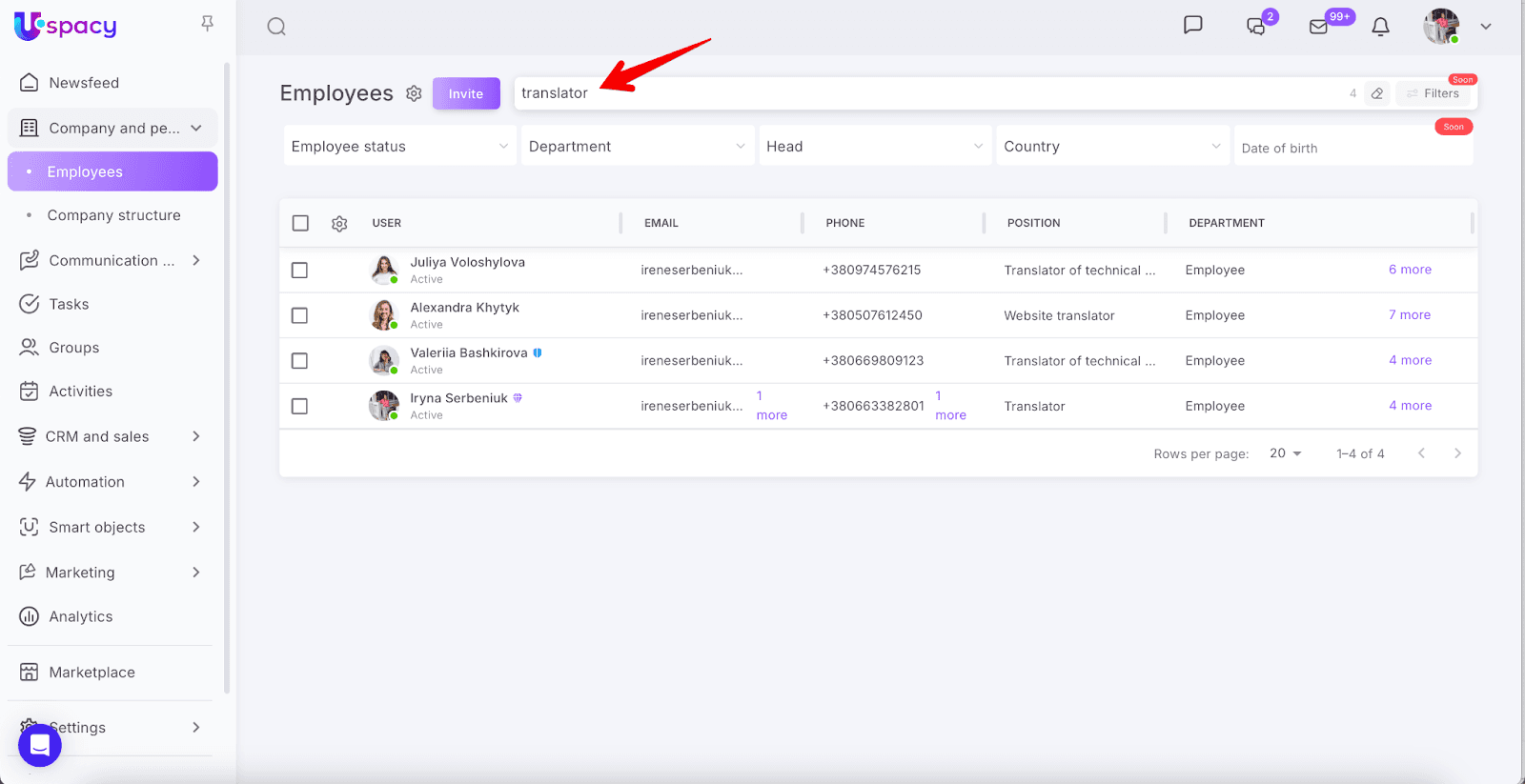Open chat conversations icon with 2 badge
Image resolution: width=1525 pixels, height=784 pixels.
pos(1256,27)
